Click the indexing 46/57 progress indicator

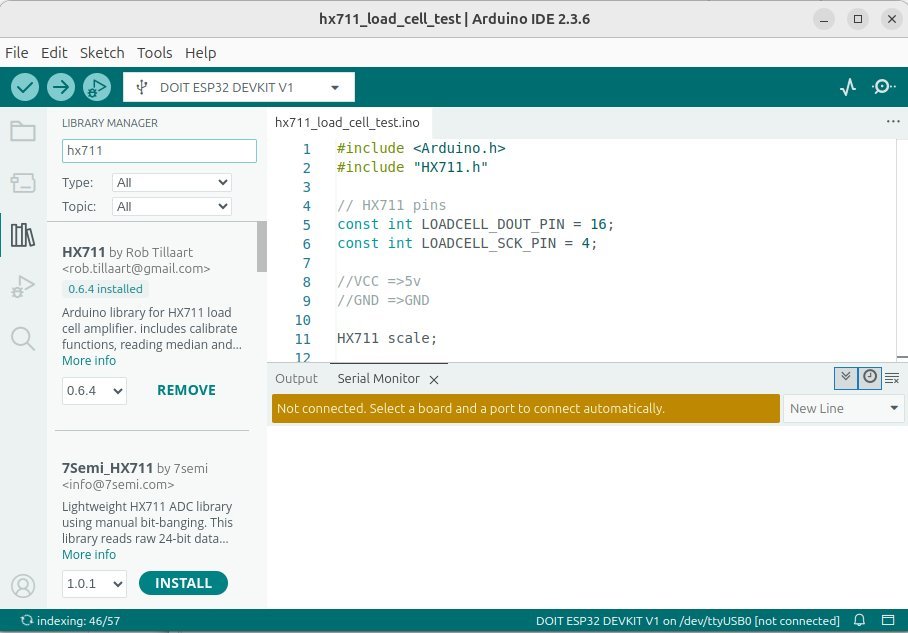[x=70, y=621]
